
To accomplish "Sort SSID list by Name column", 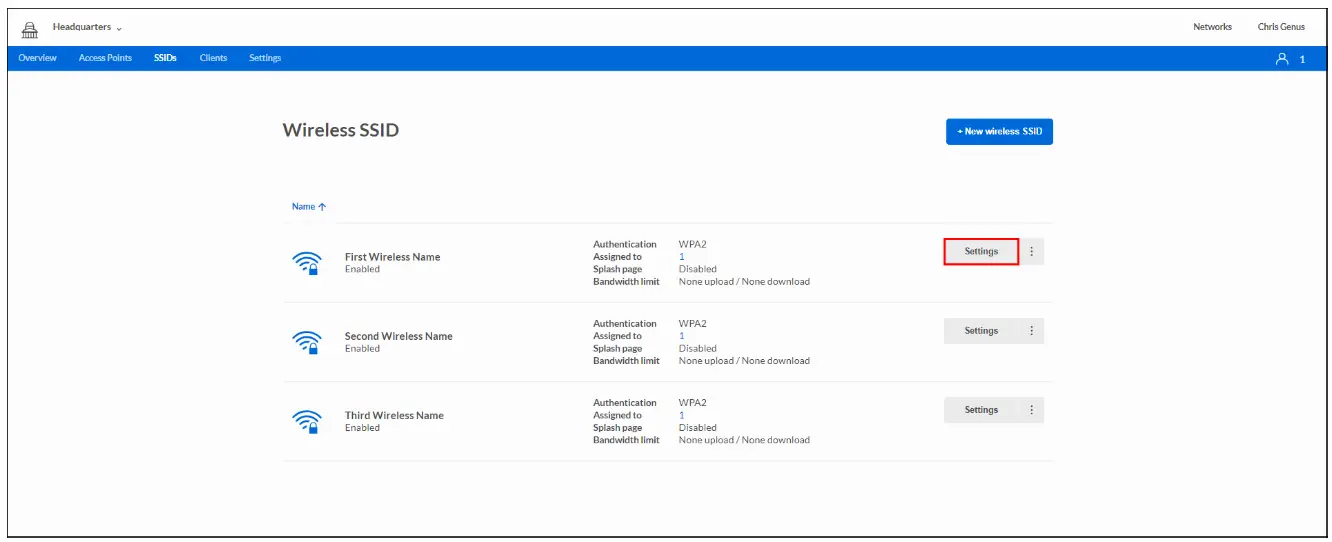I will [x=308, y=207].
